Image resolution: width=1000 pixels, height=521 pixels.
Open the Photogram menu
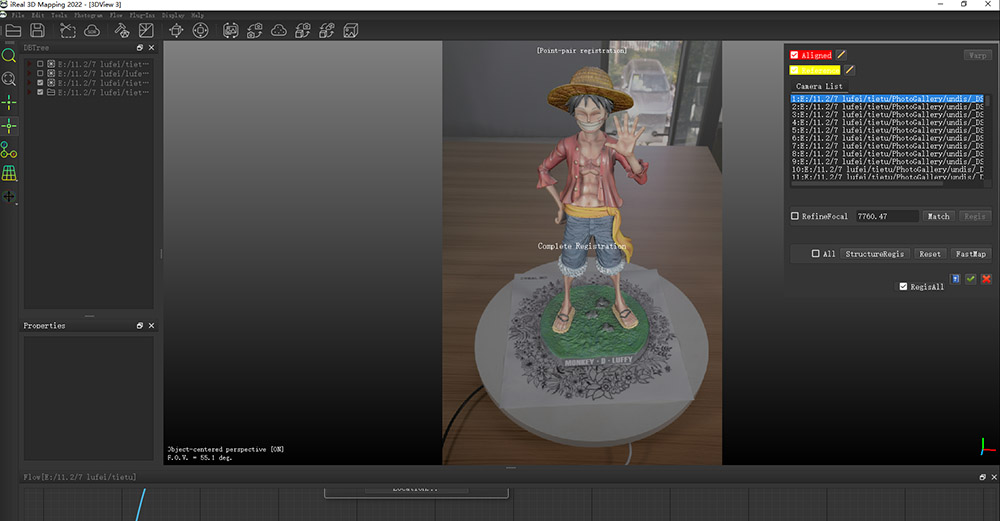(x=88, y=15)
